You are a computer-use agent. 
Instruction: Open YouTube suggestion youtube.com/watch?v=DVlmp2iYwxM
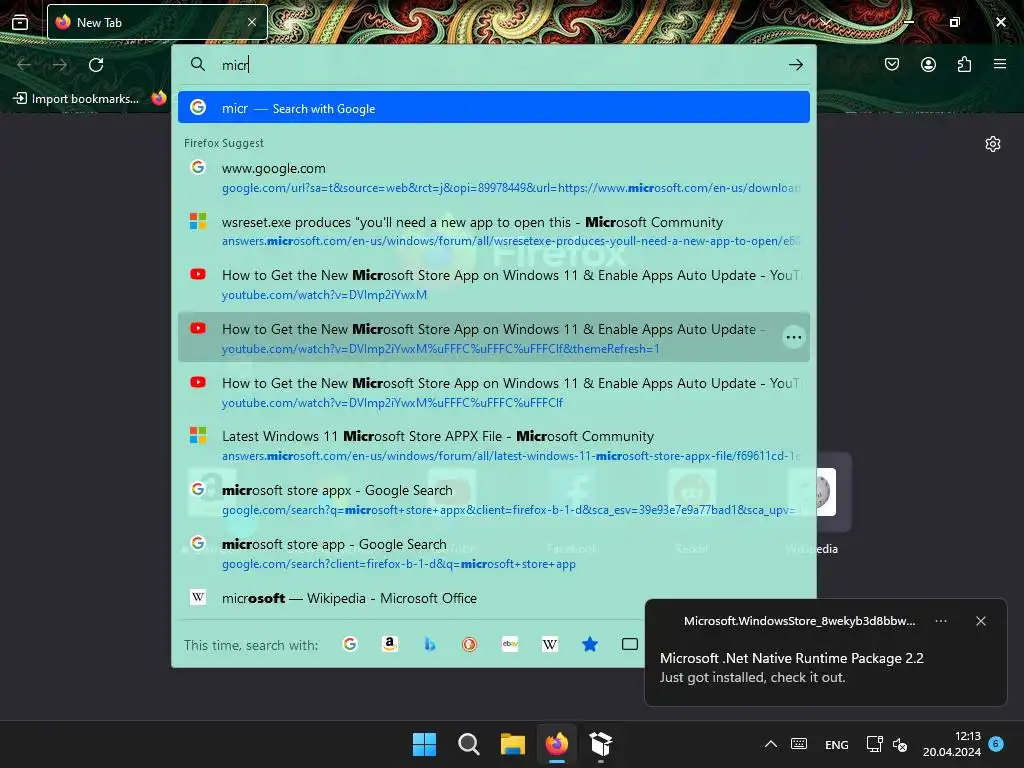pyautogui.click(x=494, y=284)
